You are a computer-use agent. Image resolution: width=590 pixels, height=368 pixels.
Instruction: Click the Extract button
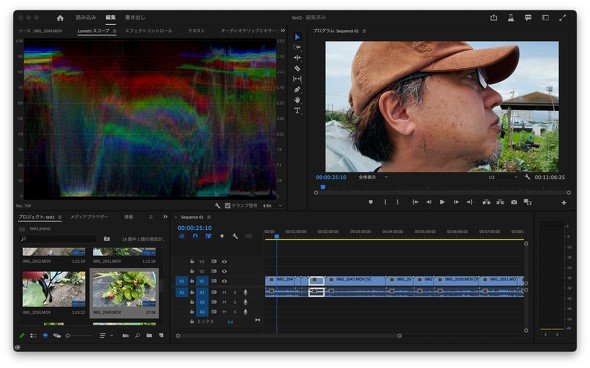[500, 202]
